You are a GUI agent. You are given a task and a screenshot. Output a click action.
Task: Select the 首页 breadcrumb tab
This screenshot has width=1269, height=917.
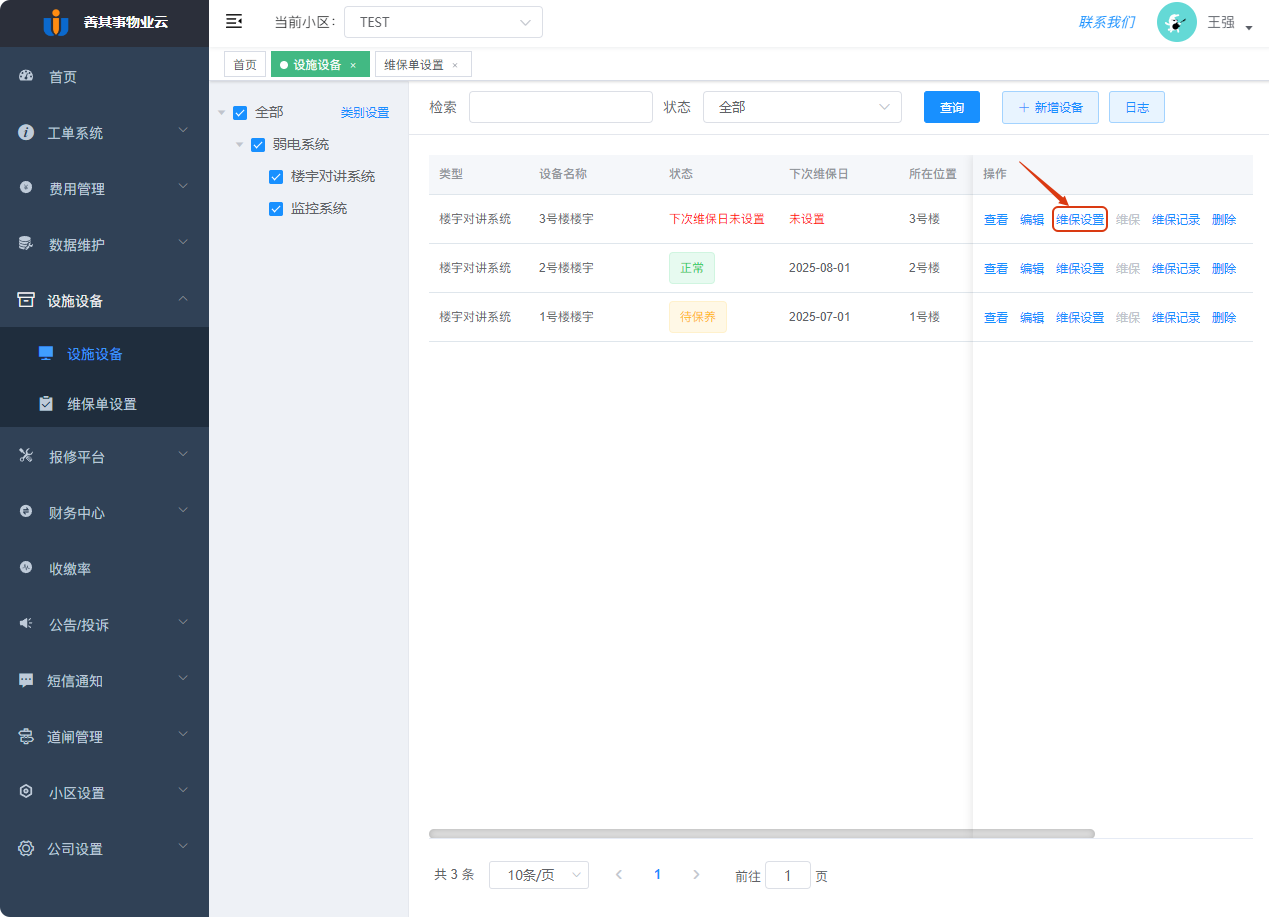pyautogui.click(x=244, y=62)
